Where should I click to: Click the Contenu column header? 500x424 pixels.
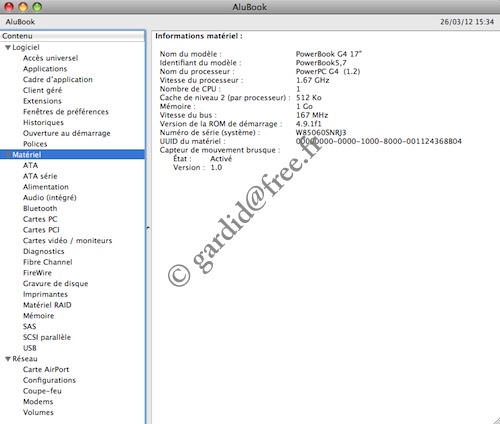(x=72, y=36)
